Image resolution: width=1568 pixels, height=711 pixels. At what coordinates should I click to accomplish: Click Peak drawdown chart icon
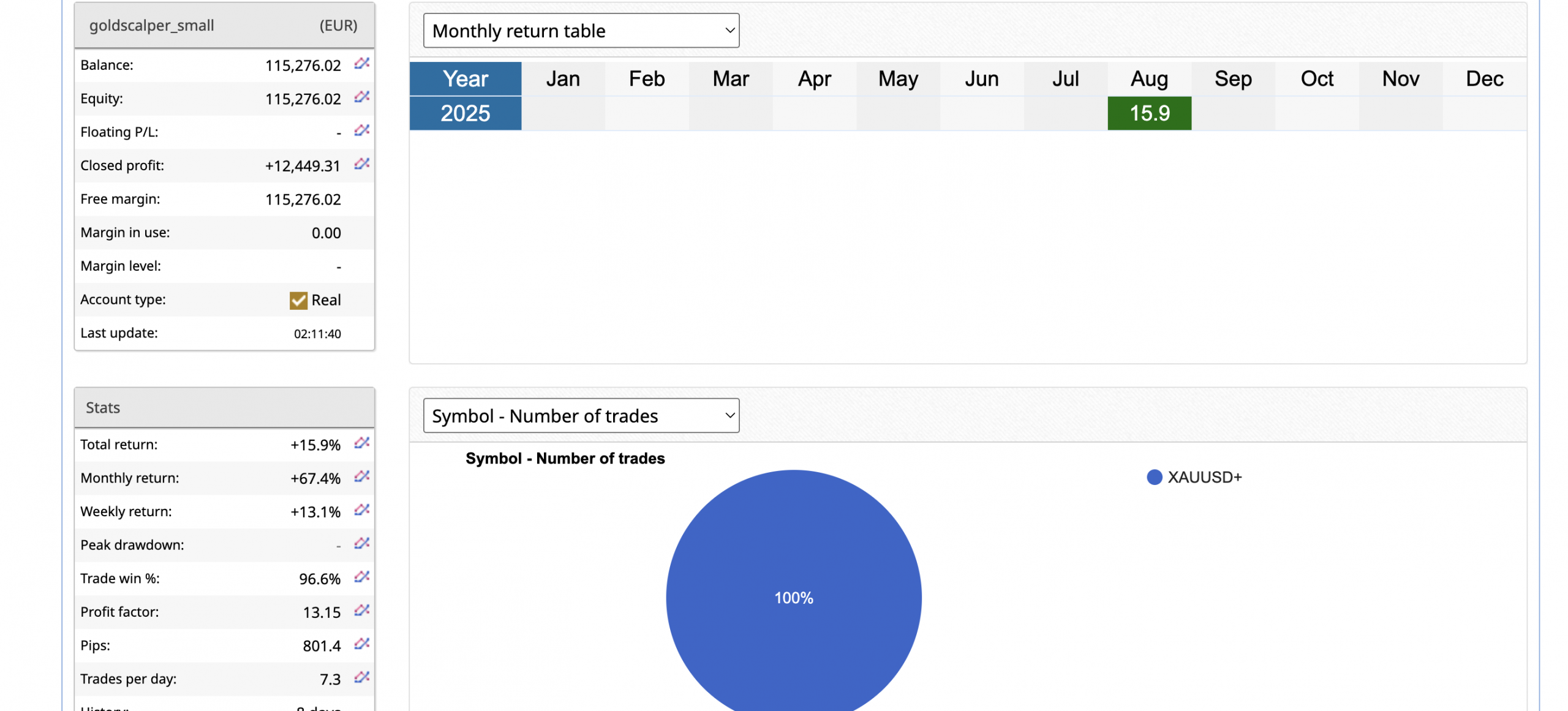click(361, 543)
